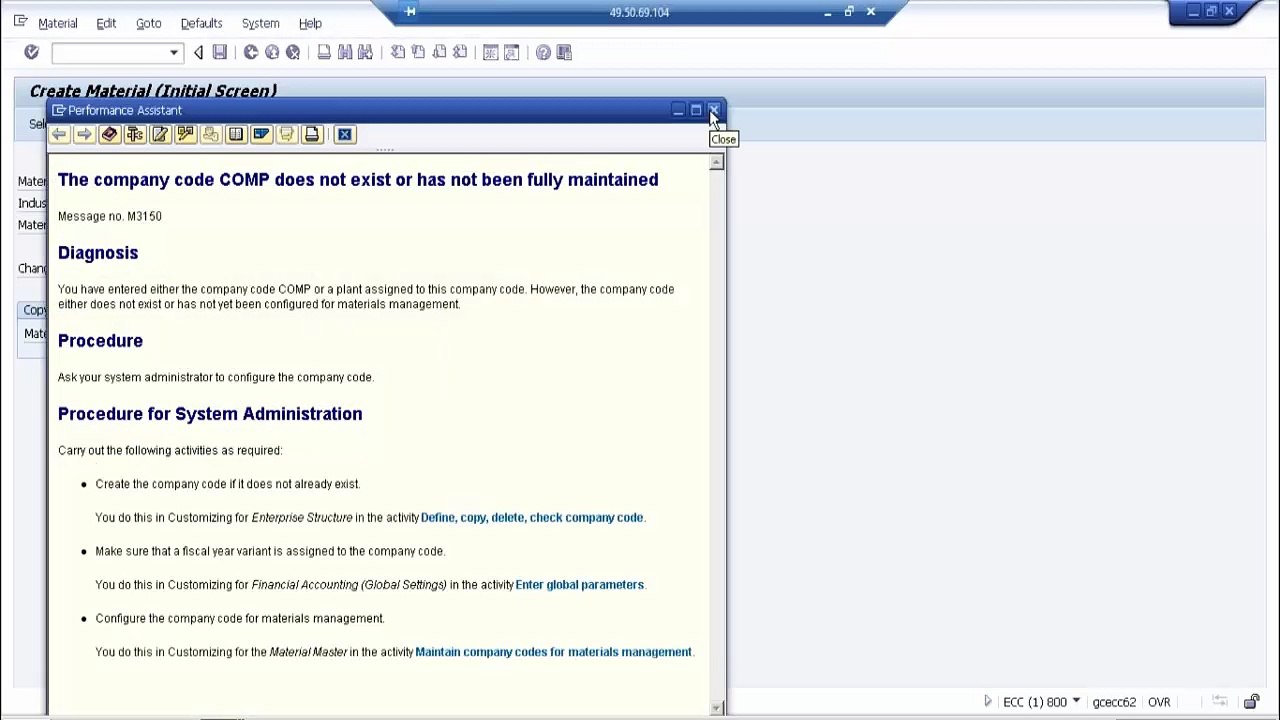Click Technical Information icon in Performance Assistant

pyautogui.click(x=134, y=134)
